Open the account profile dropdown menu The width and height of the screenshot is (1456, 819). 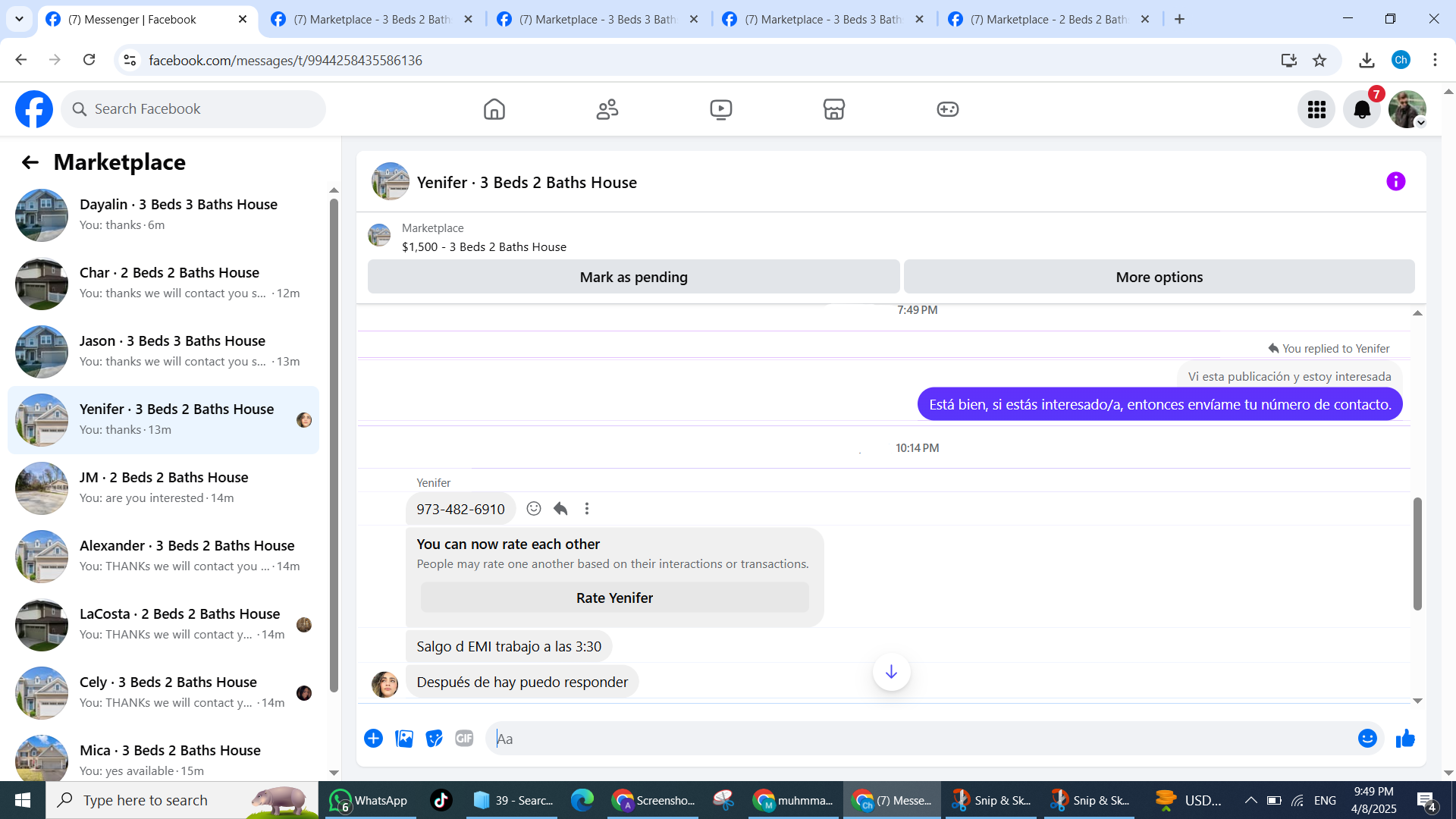(x=1407, y=109)
